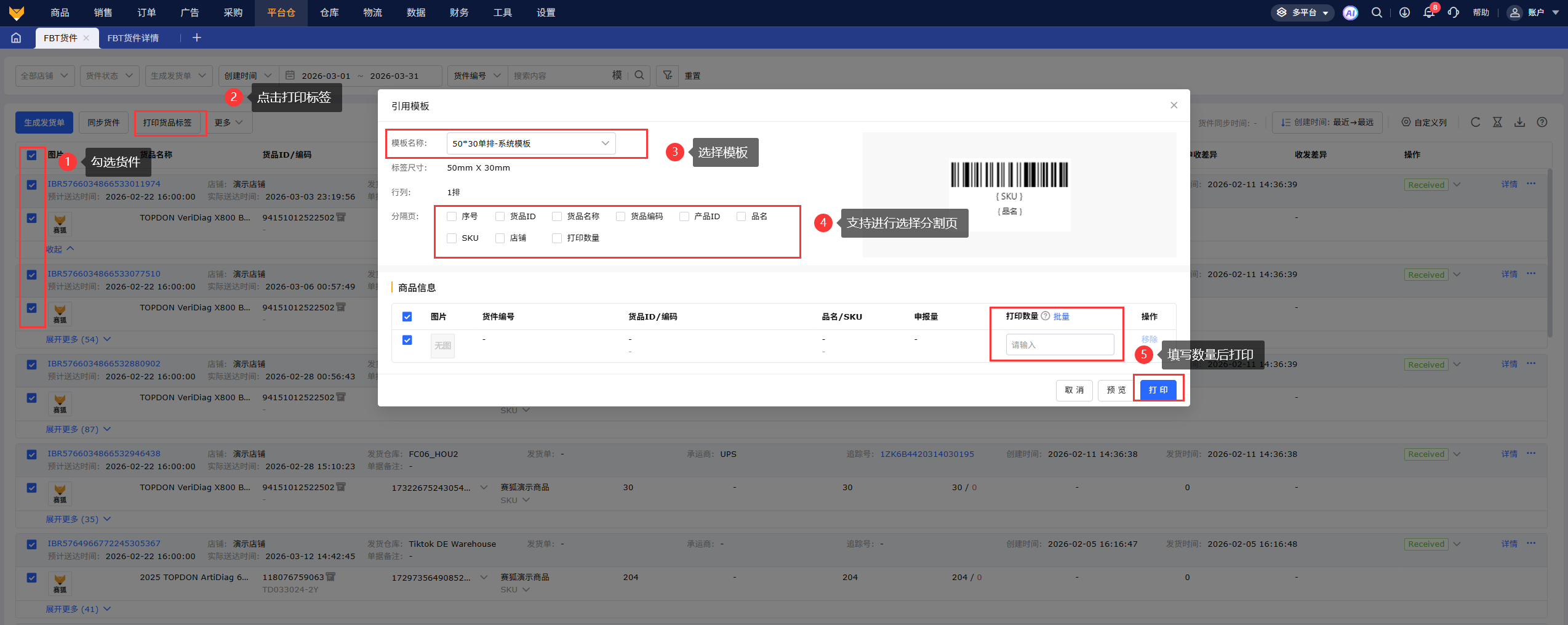
Task: Click the notification bell icon
Action: click(x=1428, y=13)
